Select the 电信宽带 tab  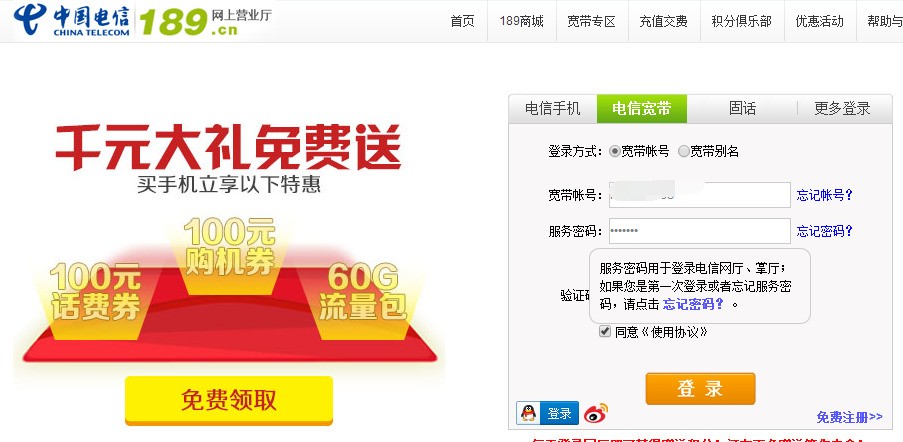(x=642, y=108)
